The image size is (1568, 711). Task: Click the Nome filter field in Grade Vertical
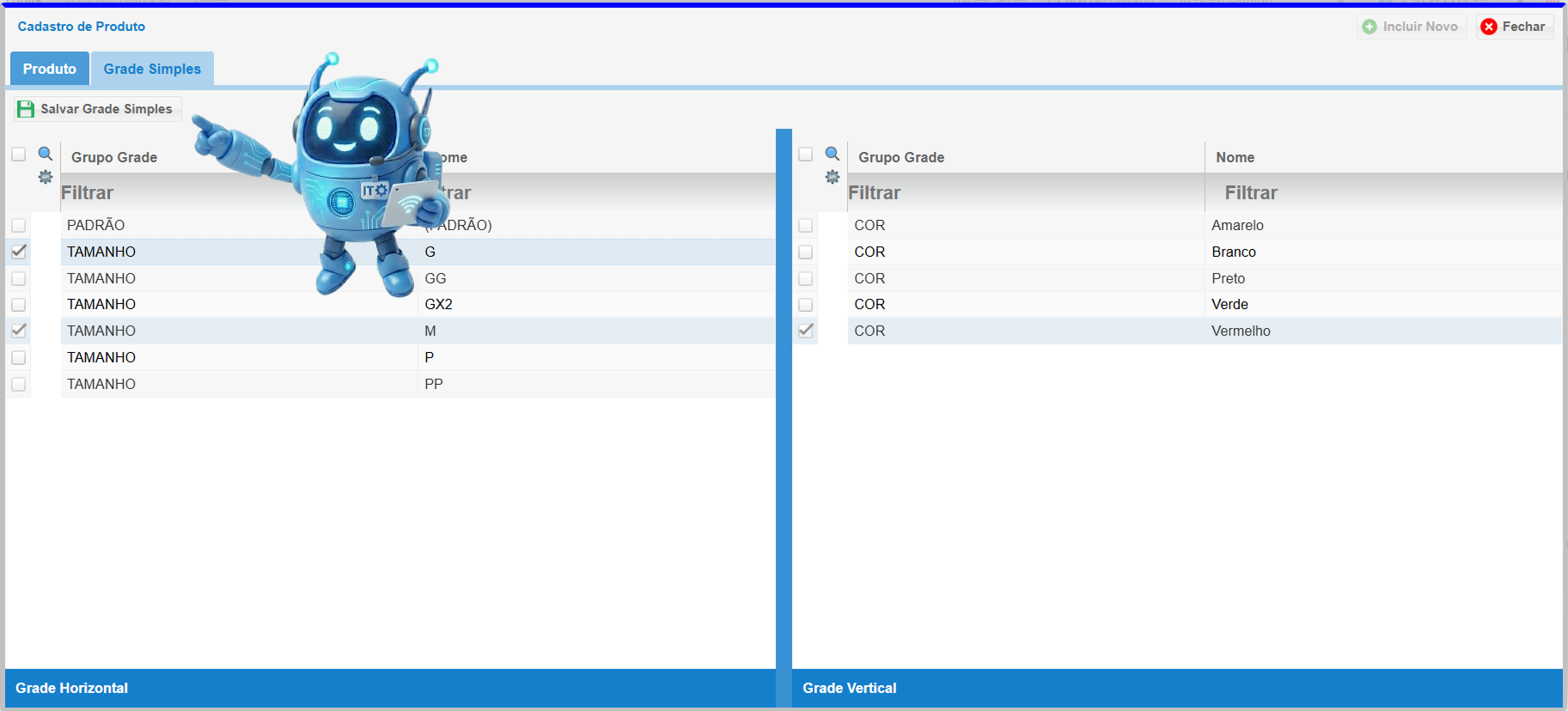coord(1383,193)
